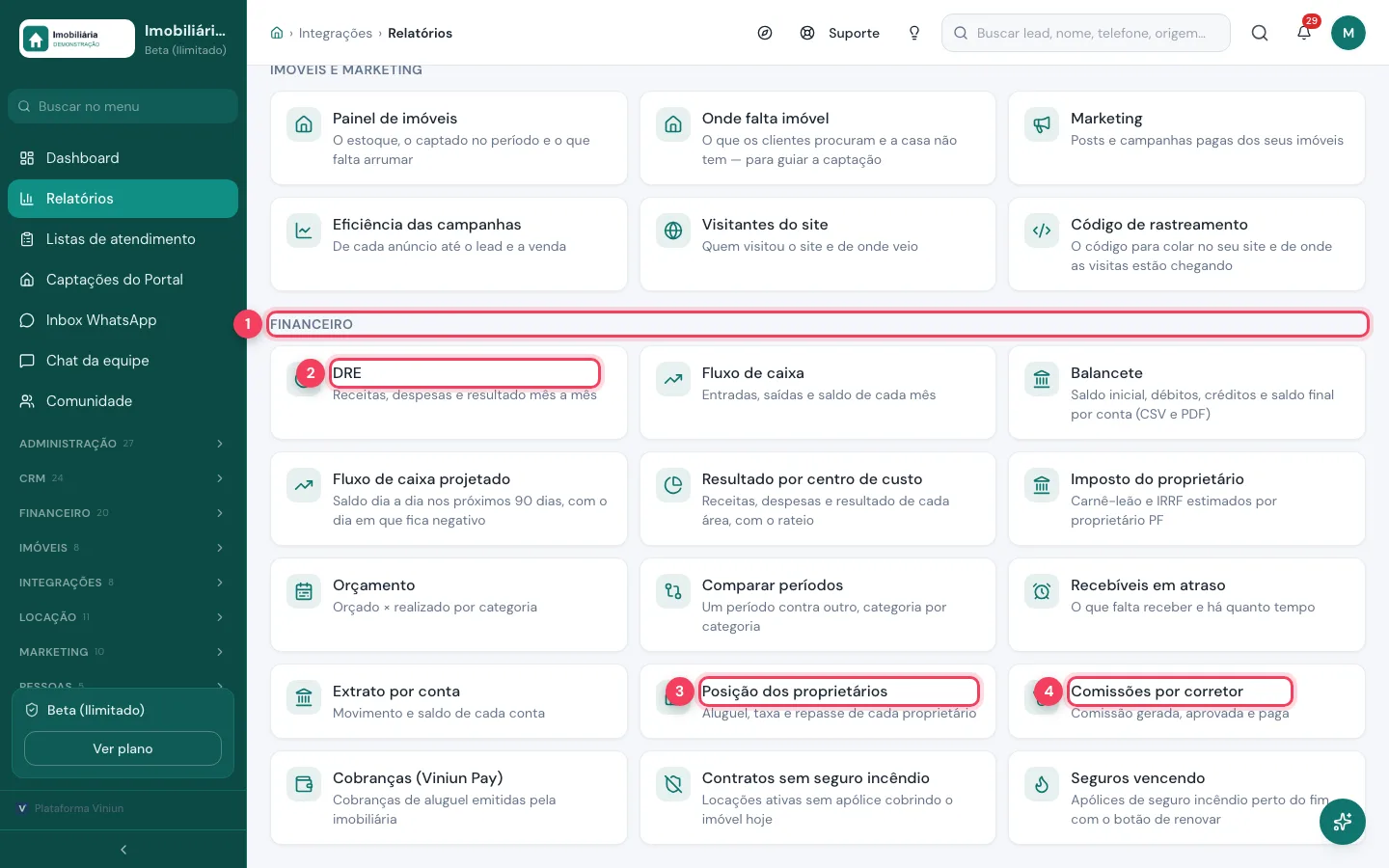Click the Recebíveis em atraso clock icon
The height and width of the screenshot is (868, 1389).
(x=1042, y=591)
